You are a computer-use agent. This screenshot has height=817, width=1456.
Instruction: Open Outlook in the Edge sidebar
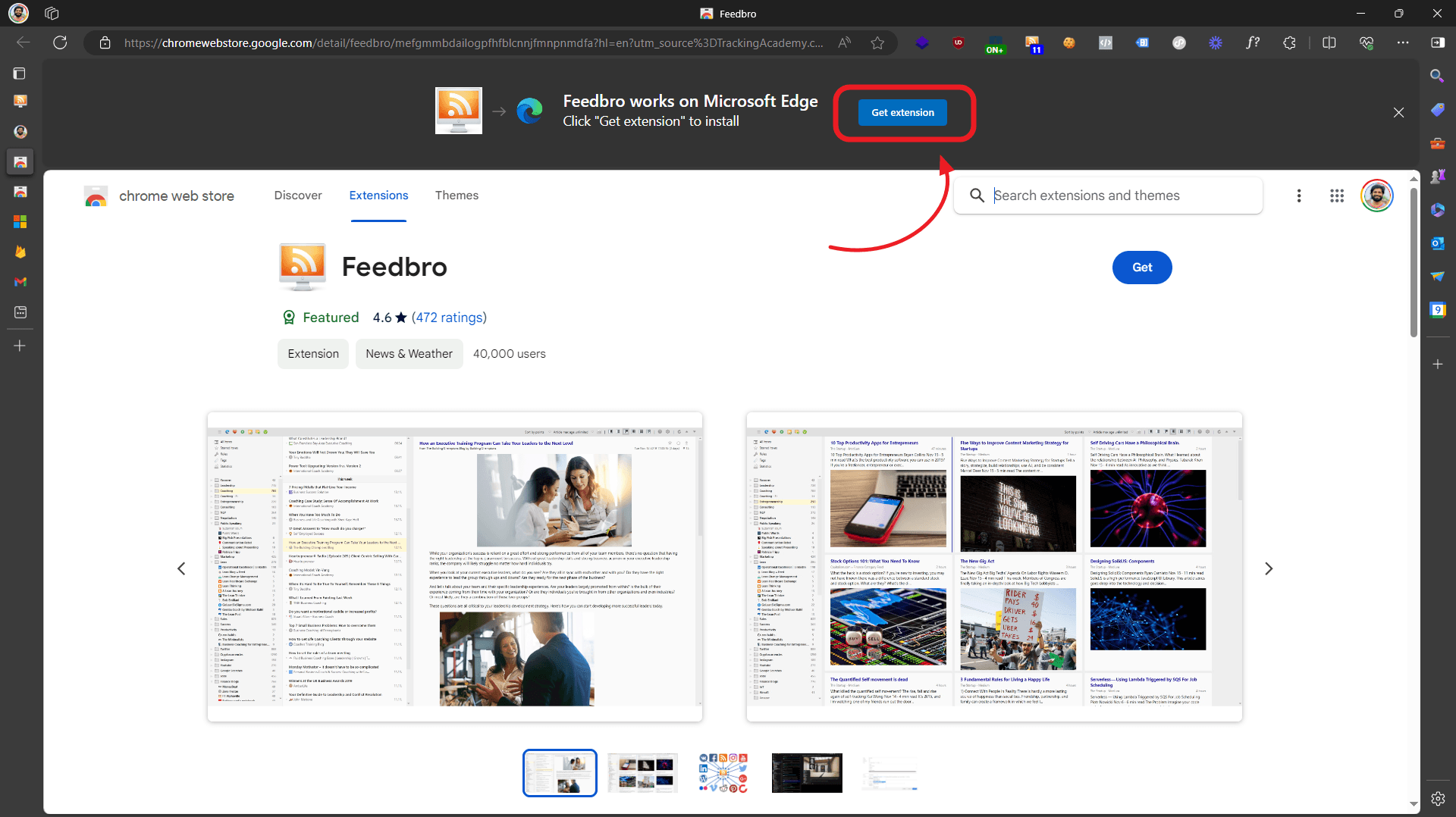(x=1437, y=243)
